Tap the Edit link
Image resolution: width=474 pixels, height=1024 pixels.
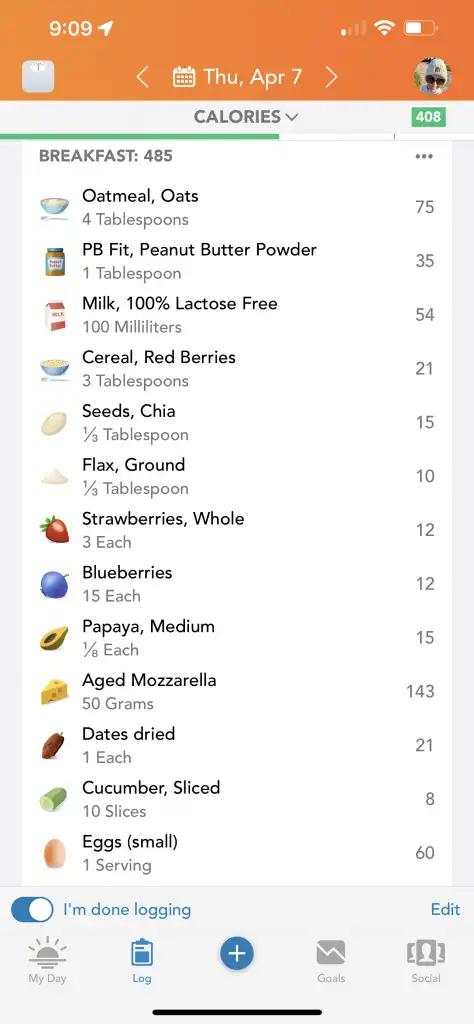[x=445, y=909]
